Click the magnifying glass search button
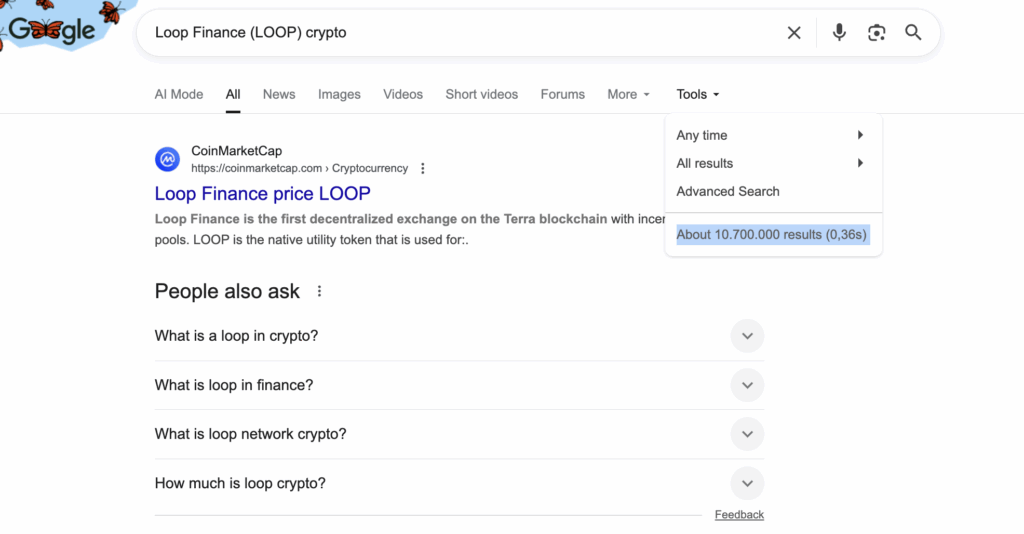The width and height of the screenshot is (1024, 534). point(913,33)
